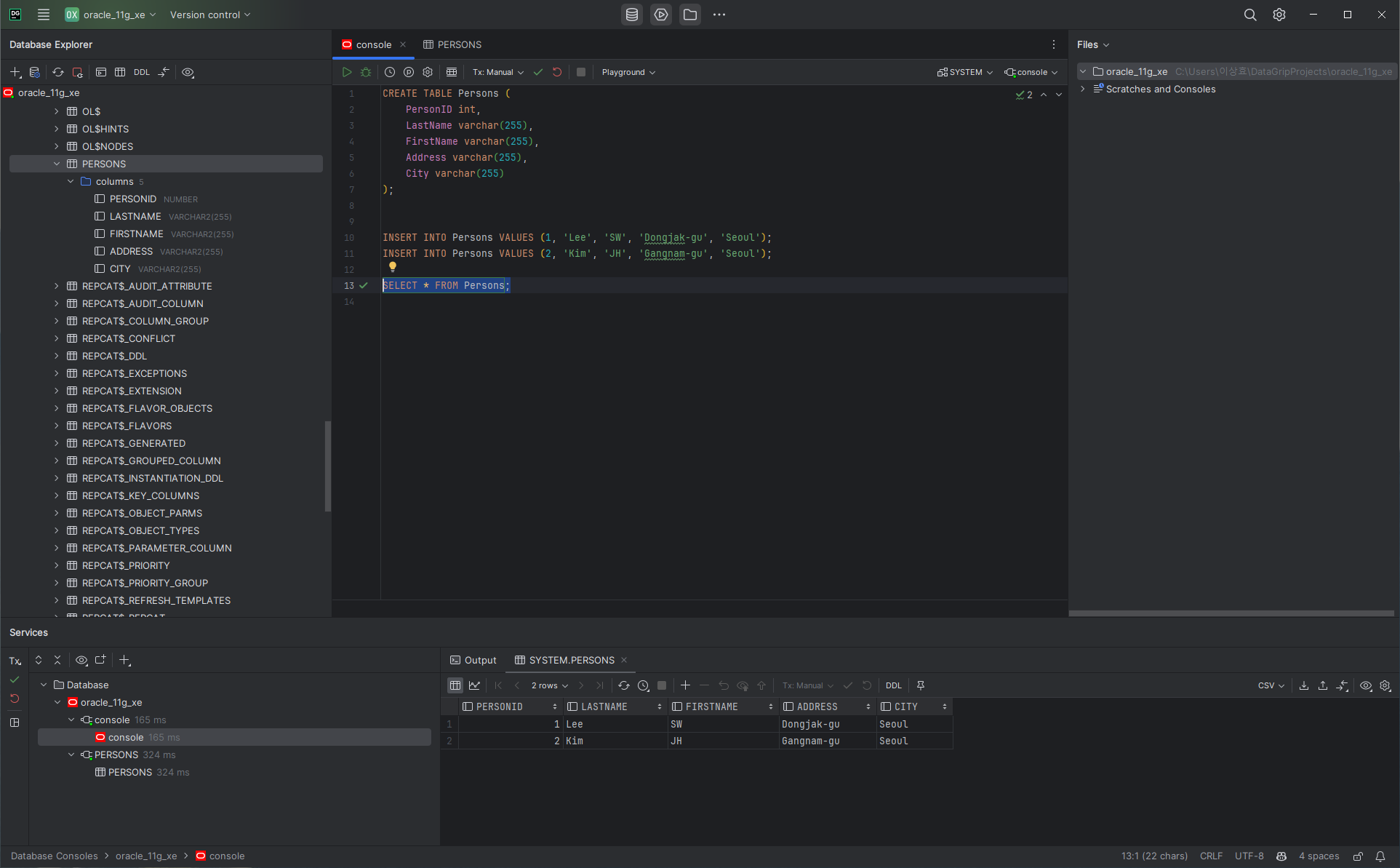Pin the SYSTEM.PERSONS result tab
The width and height of the screenshot is (1400, 868).
point(921,685)
